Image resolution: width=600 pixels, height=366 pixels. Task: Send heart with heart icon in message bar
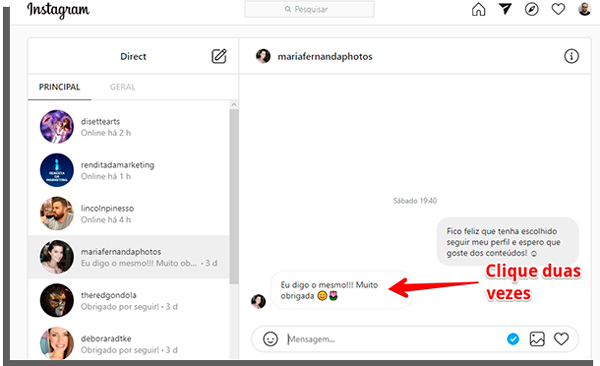click(x=561, y=339)
